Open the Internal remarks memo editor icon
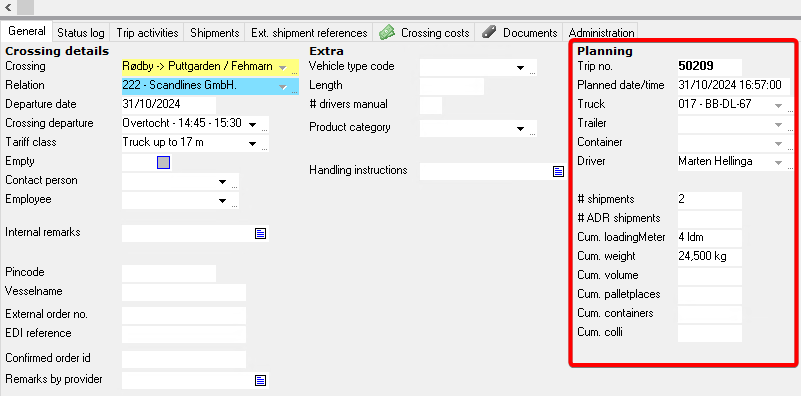The width and height of the screenshot is (801, 396). (x=261, y=234)
